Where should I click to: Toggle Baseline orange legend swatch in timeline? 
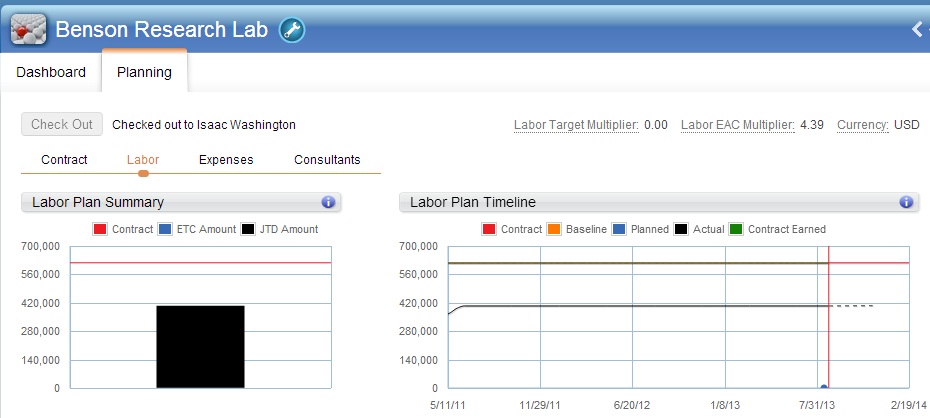[556, 229]
